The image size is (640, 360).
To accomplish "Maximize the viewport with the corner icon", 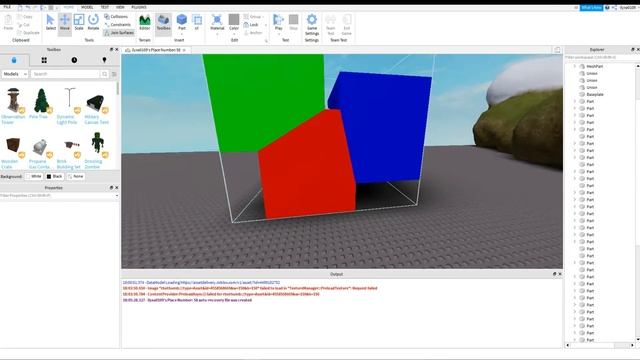I will click(x=557, y=50).
